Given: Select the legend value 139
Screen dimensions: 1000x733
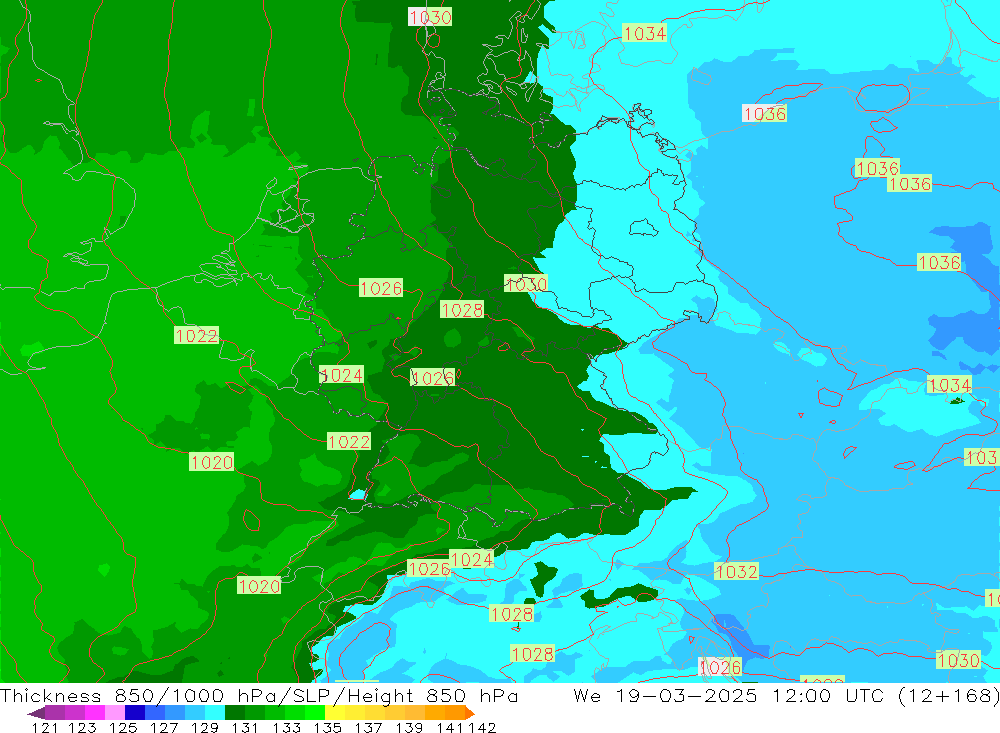Looking at the screenshot, I should [409, 727].
